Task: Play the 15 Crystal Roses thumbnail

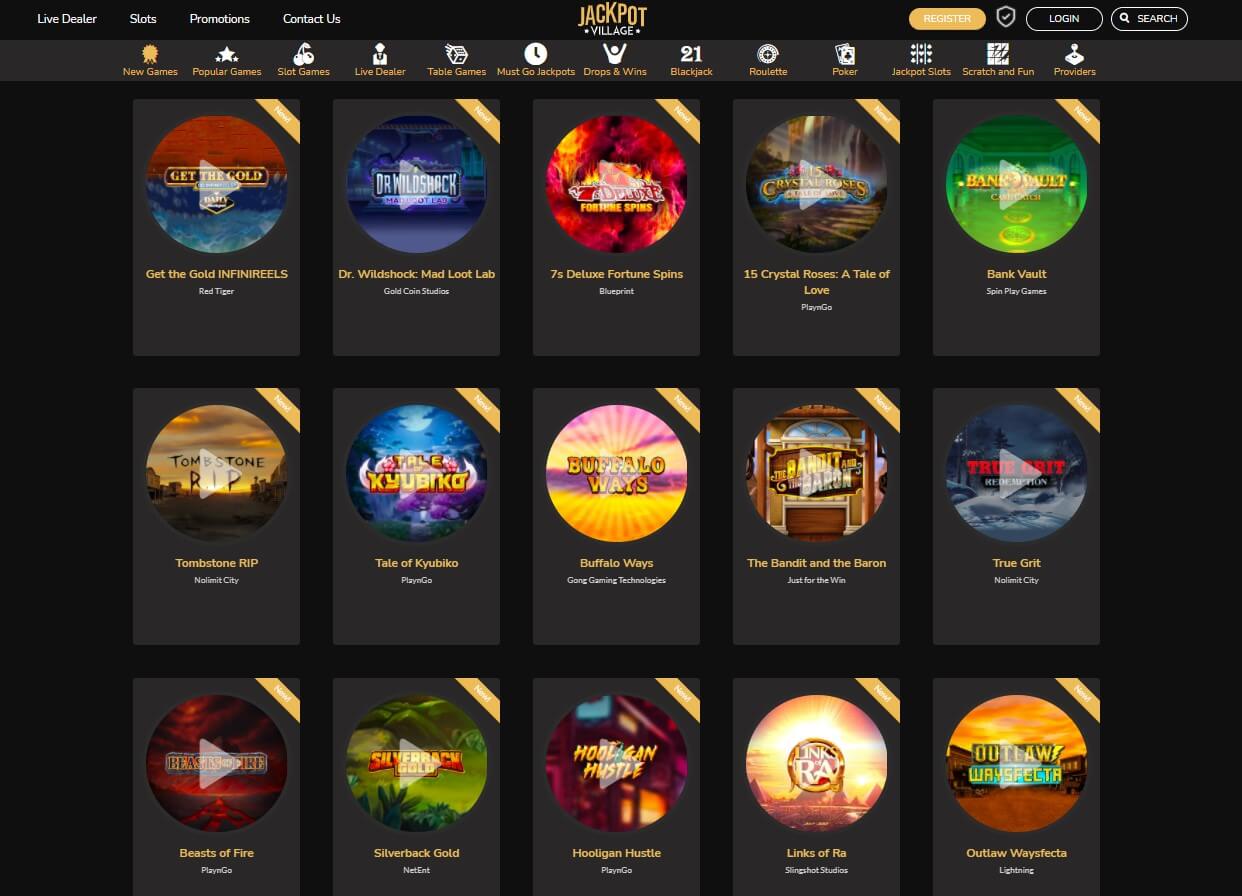Action: click(x=816, y=184)
